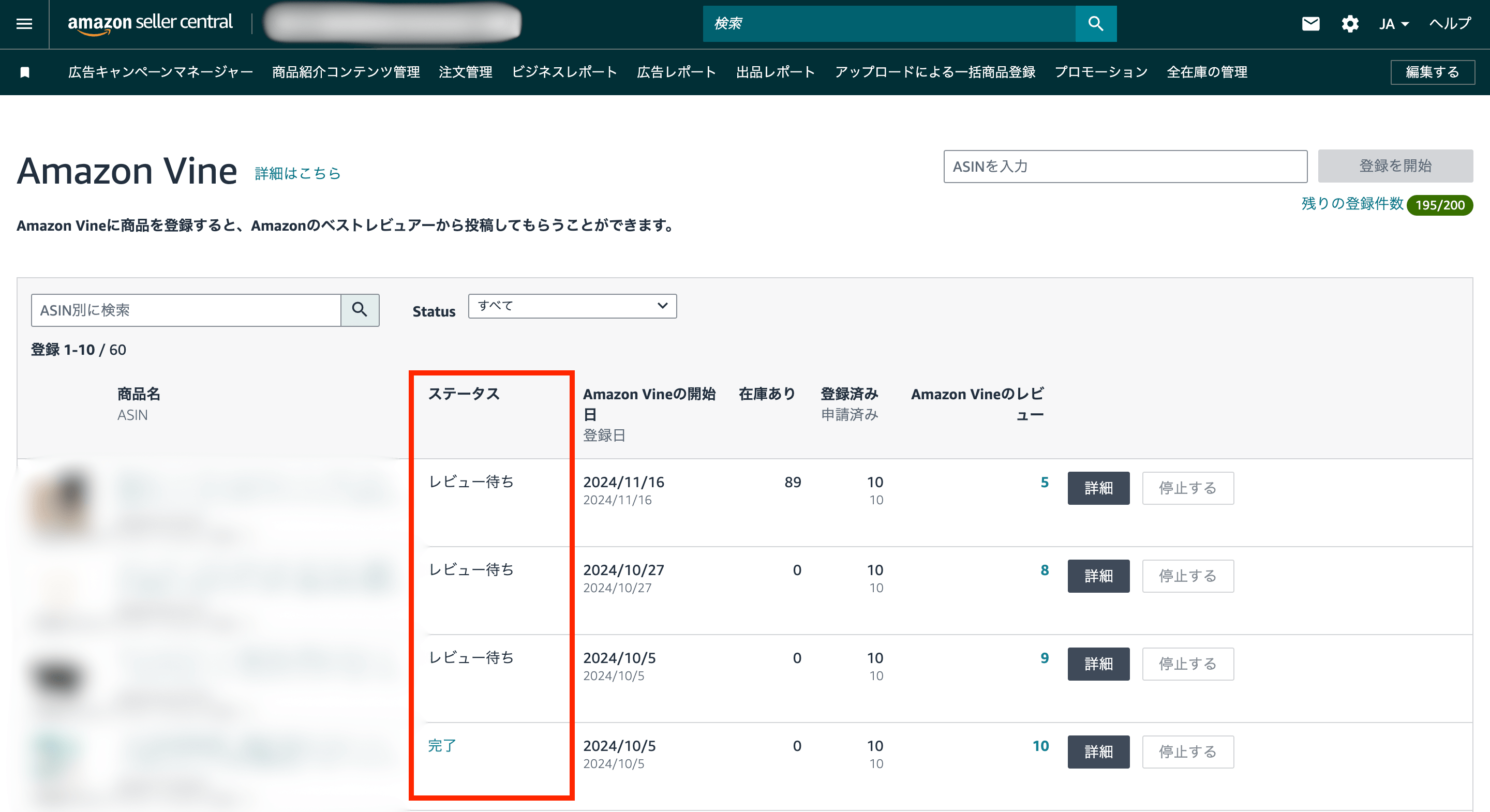
Task: Focus the ASINを入力 input field
Action: (1124, 167)
